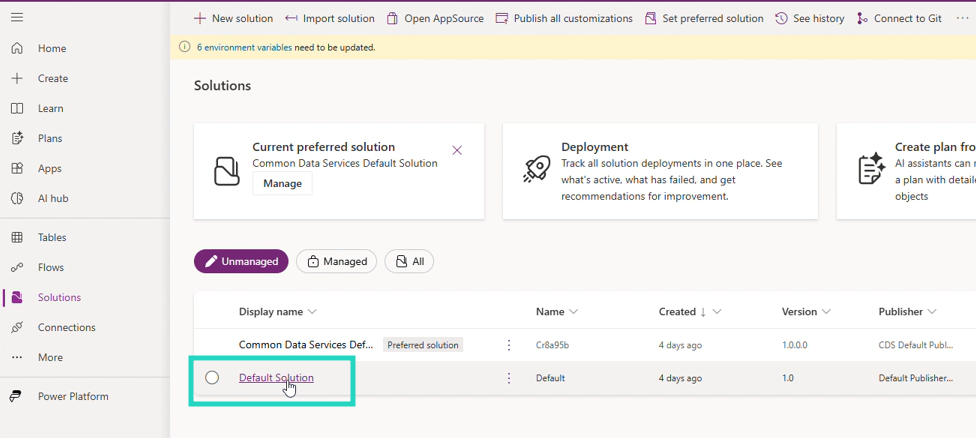Click See history in toolbar

[810, 18]
